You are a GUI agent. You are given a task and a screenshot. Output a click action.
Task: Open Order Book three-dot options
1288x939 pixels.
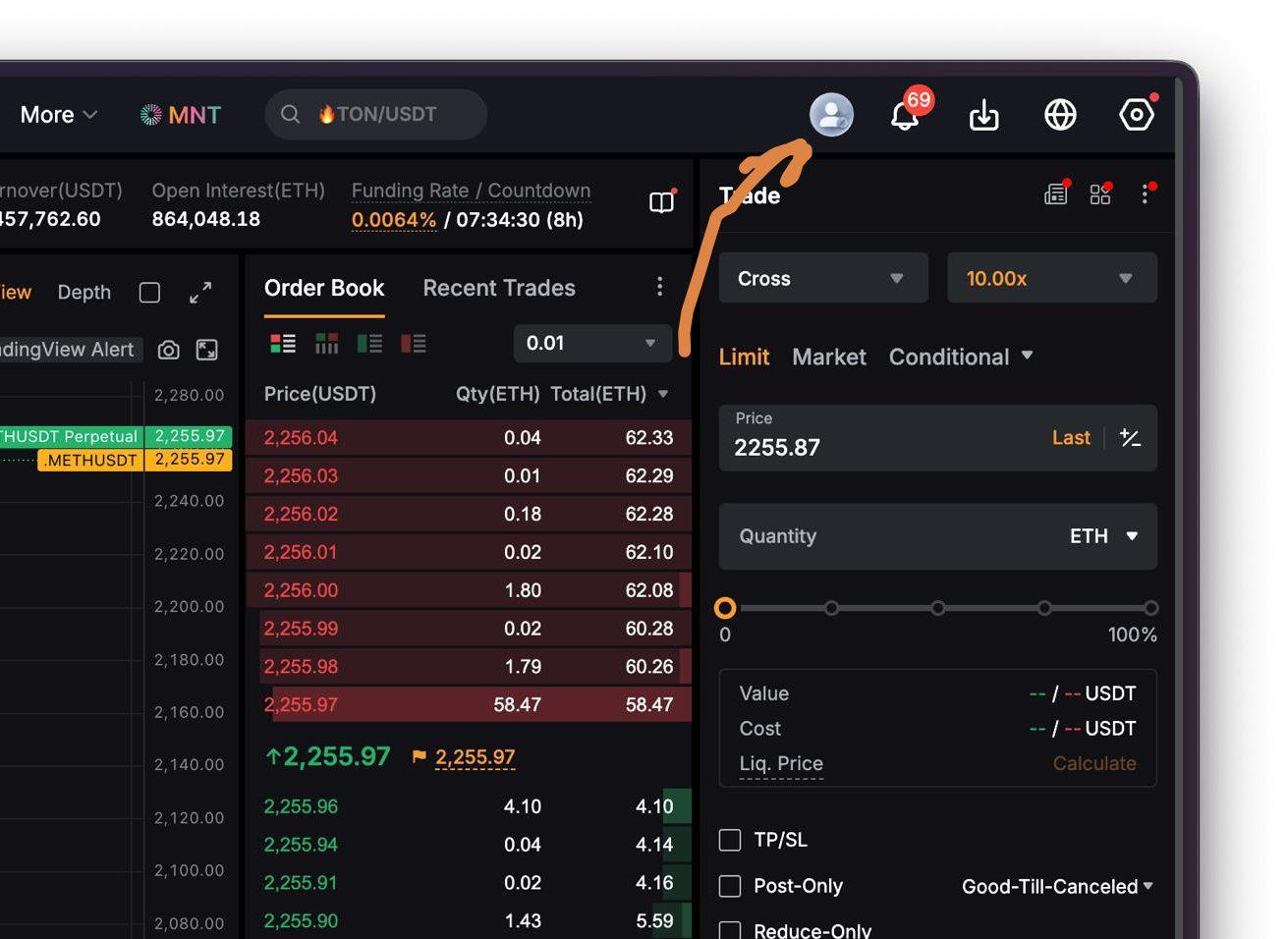(x=659, y=286)
